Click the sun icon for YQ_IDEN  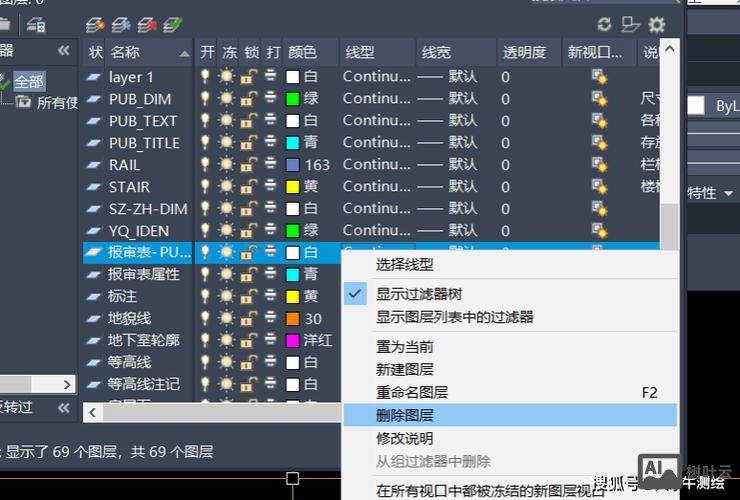(227, 230)
